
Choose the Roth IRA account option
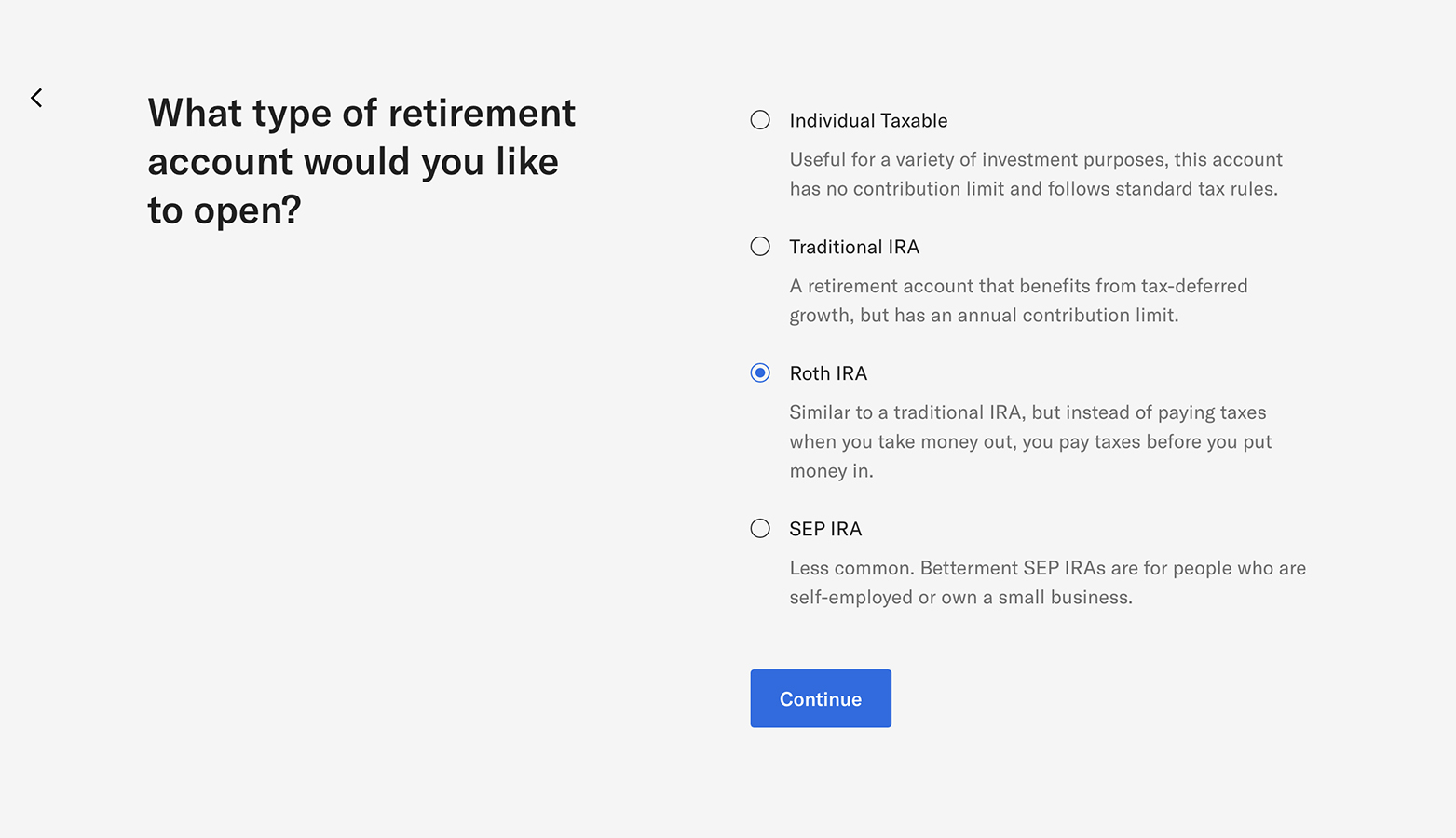pyautogui.click(x=760, y=372)
